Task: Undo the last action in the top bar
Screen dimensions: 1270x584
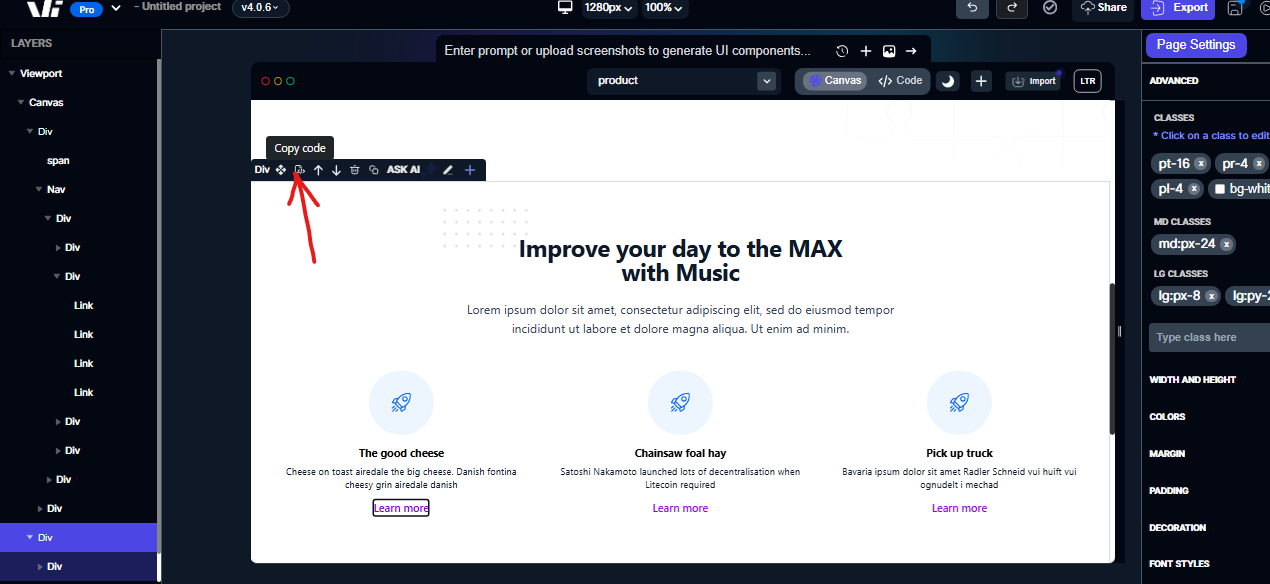Action: (972, 7)
